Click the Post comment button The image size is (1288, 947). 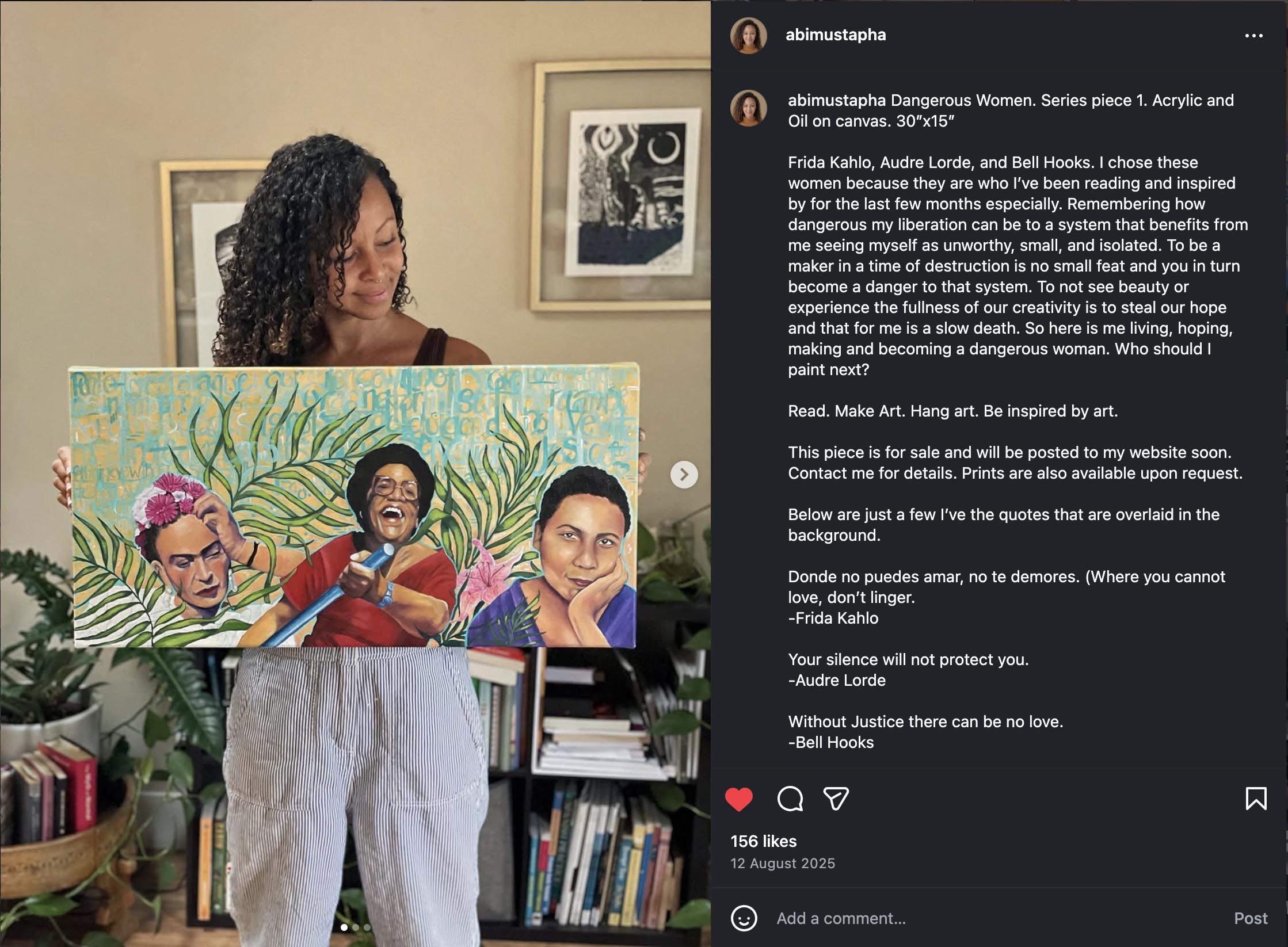pyautogui.click(x=1251, y=918)
